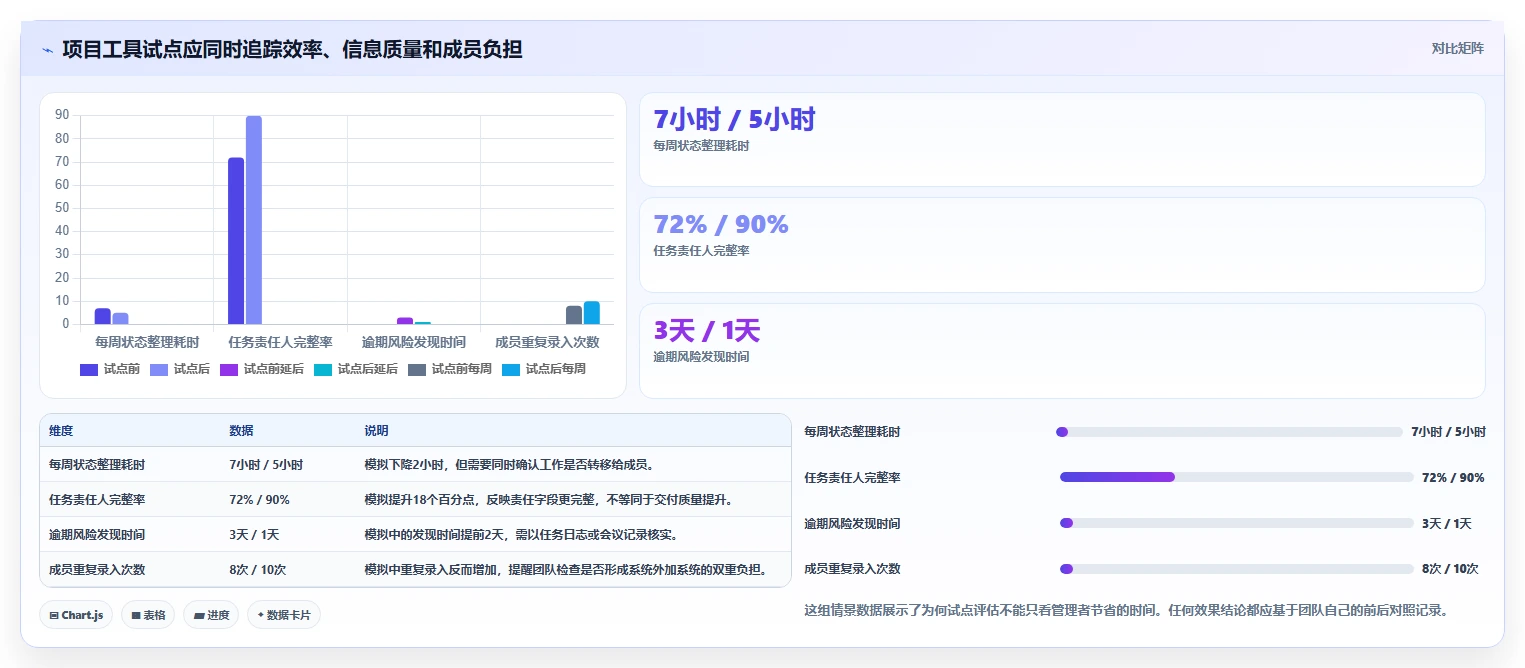Toggle the 试点后每周 legend entry

tap(544, 369)
